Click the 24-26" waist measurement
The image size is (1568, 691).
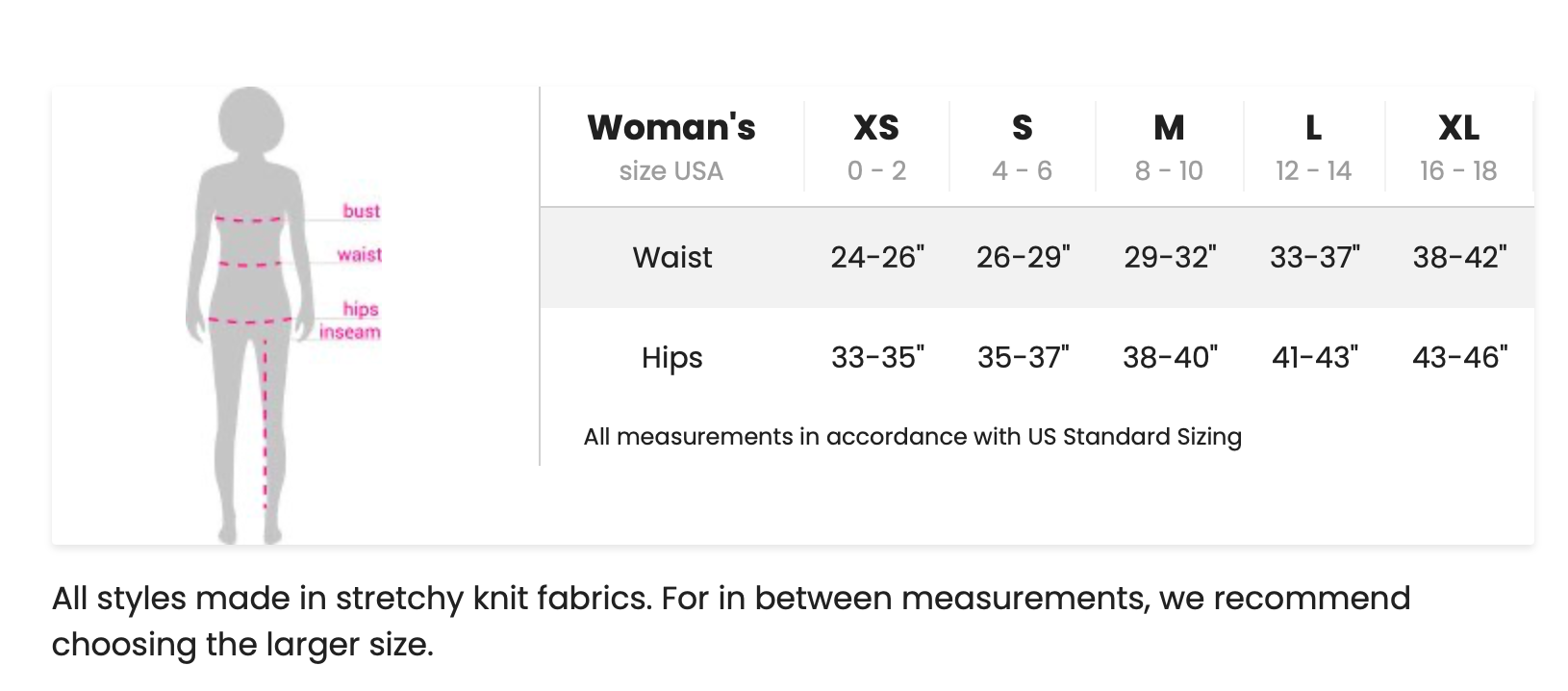pos(877,257)
